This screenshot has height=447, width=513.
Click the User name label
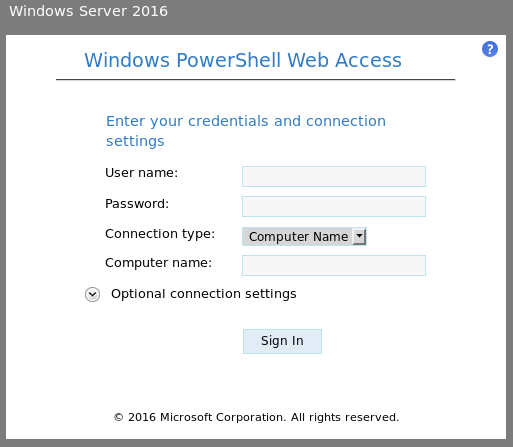[142, 173]
